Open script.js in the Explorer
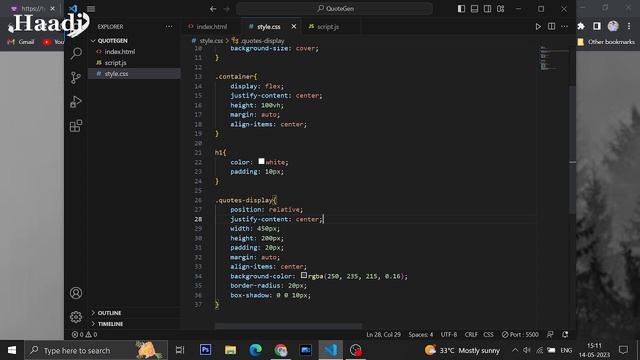Screen dimensions: 640x360 tap(116, 63)
